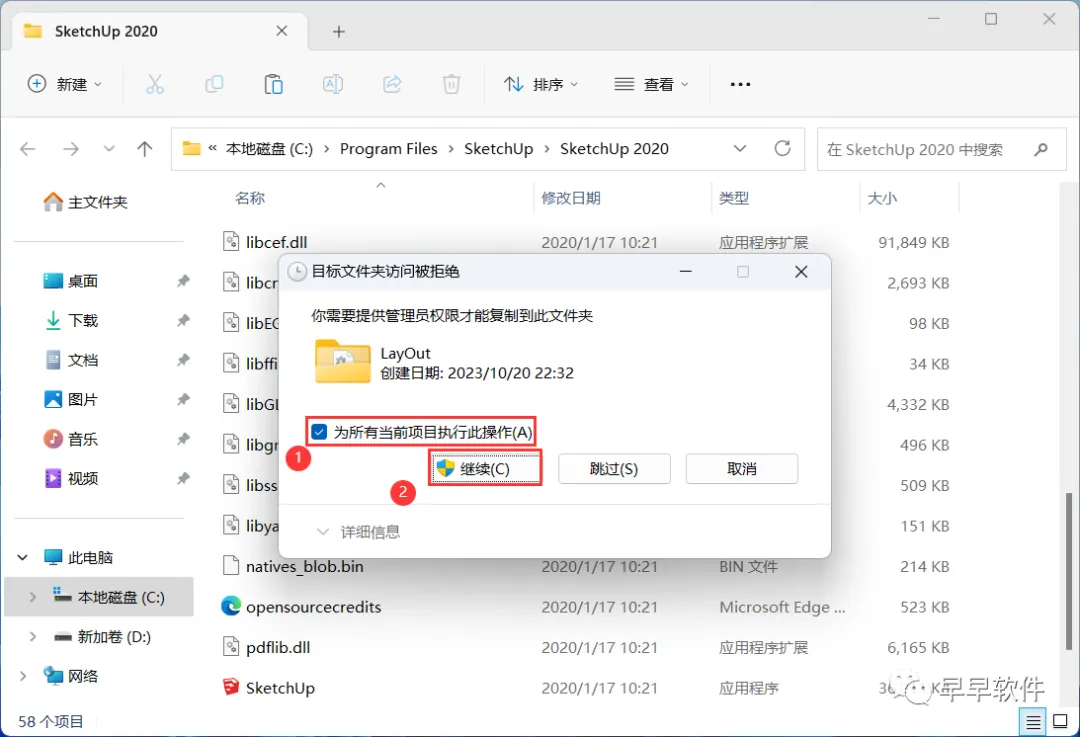The image size is (1080, 737).
Task: Click the SketchUp application icon in file list
Action: [x=231, y=687]
